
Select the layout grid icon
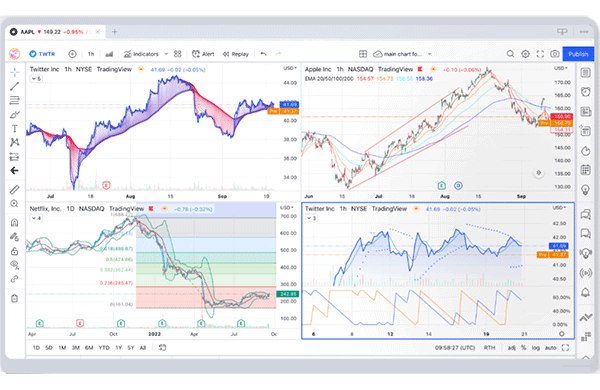point(363,54)
